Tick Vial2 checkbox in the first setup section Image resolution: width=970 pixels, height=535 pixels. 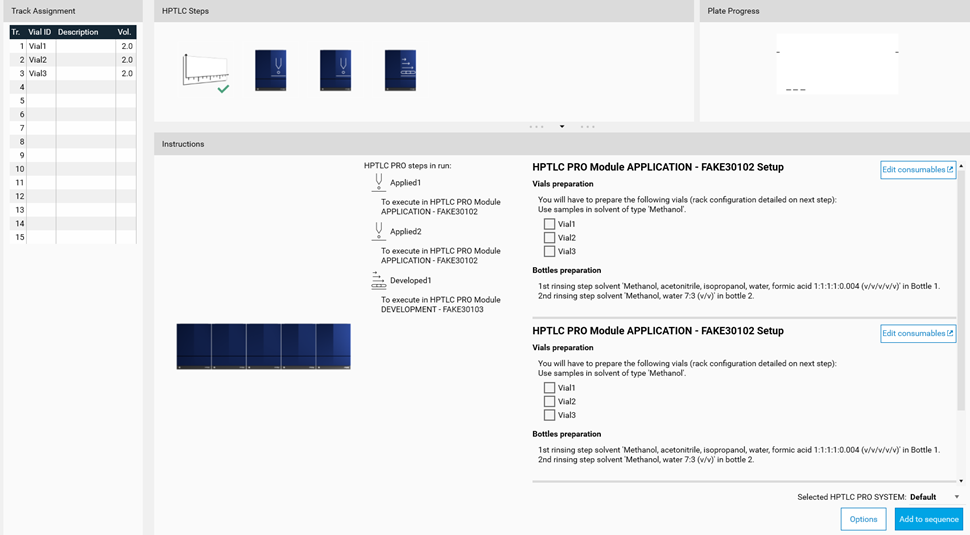[549, 238]
